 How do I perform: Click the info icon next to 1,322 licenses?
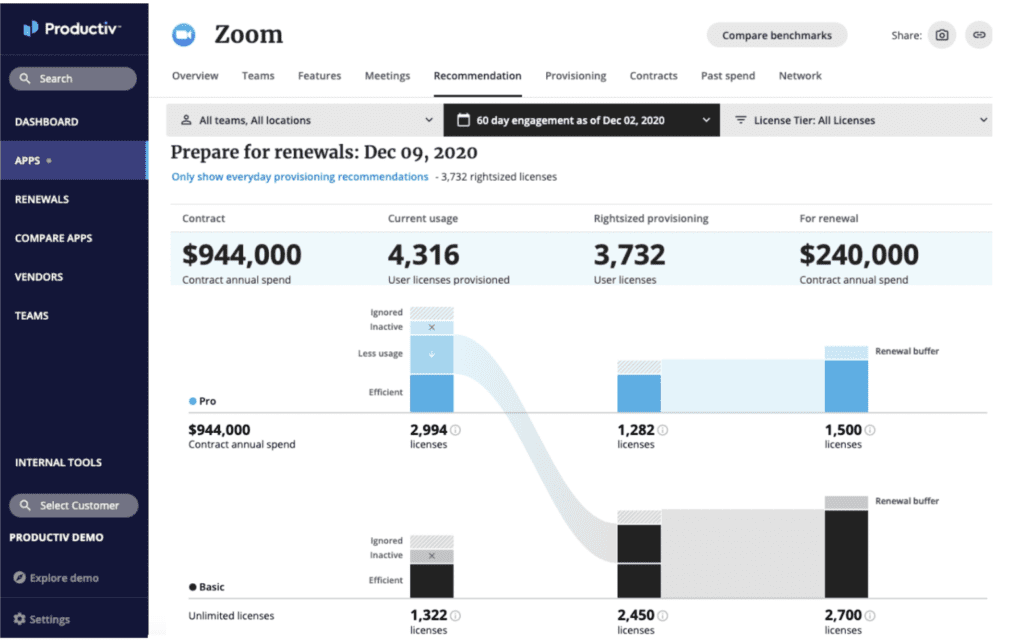click(x=455, y=616)
